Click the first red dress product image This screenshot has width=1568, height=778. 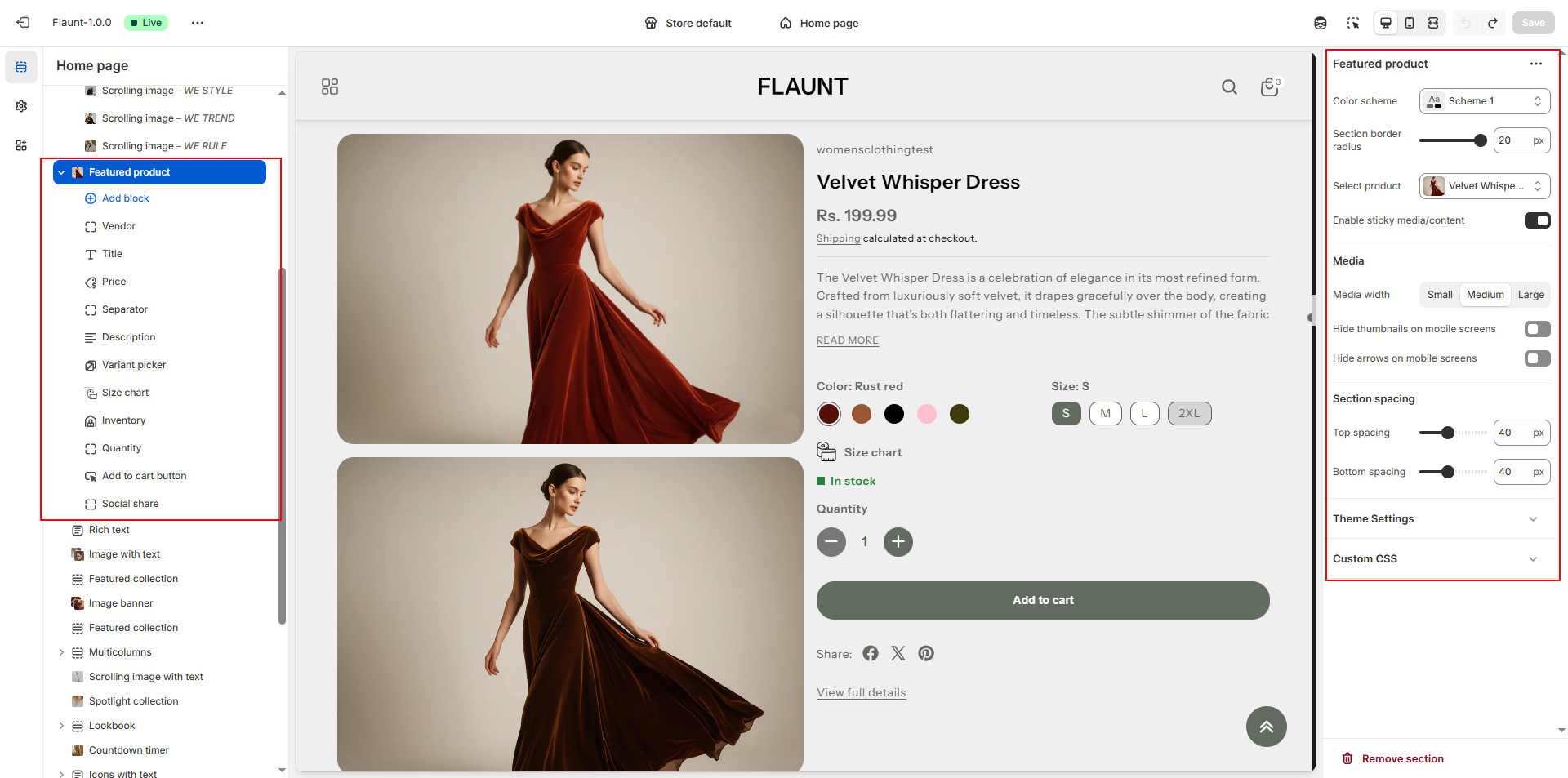click(570, 289)
